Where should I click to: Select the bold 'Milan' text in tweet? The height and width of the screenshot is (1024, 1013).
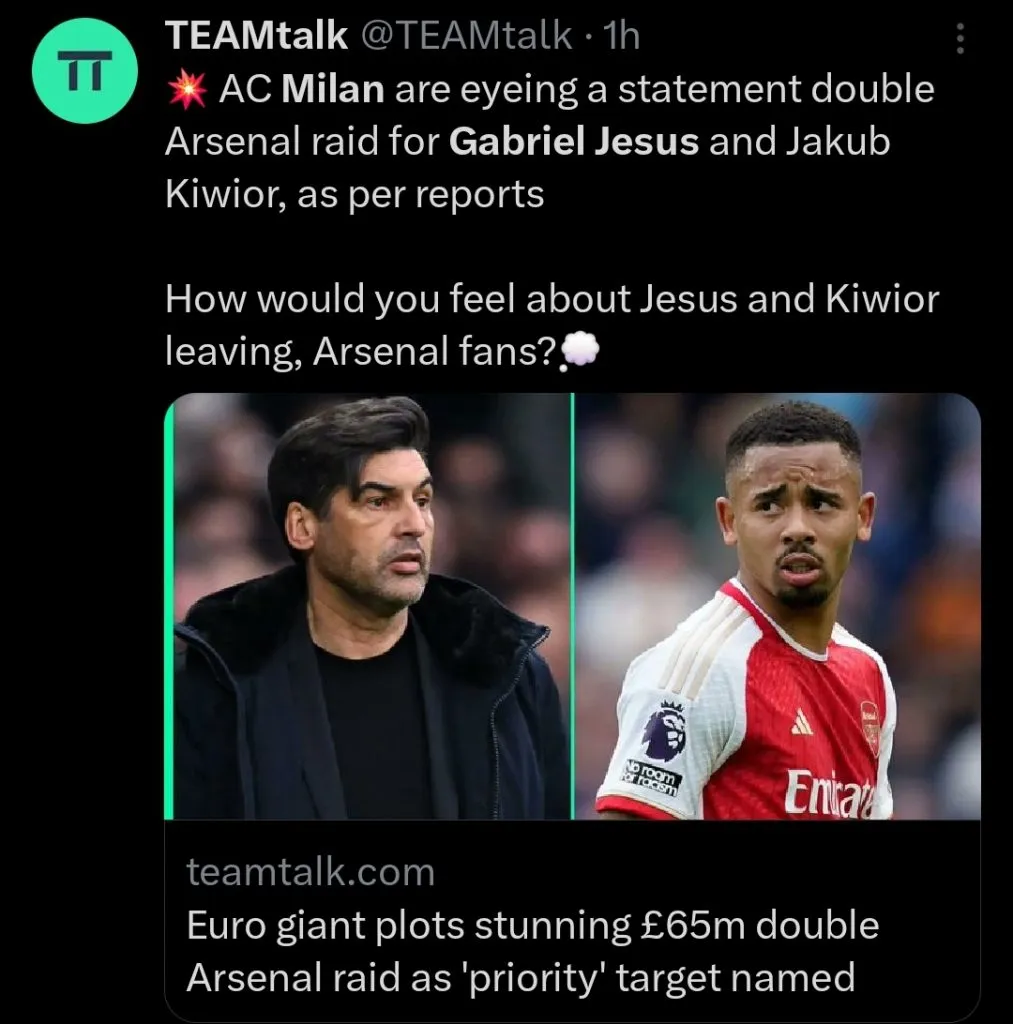tap(334, 90)
